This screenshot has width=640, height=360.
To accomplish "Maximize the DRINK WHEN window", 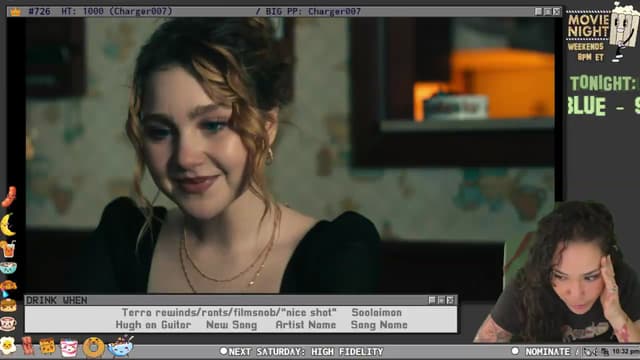I will (441, 300).
